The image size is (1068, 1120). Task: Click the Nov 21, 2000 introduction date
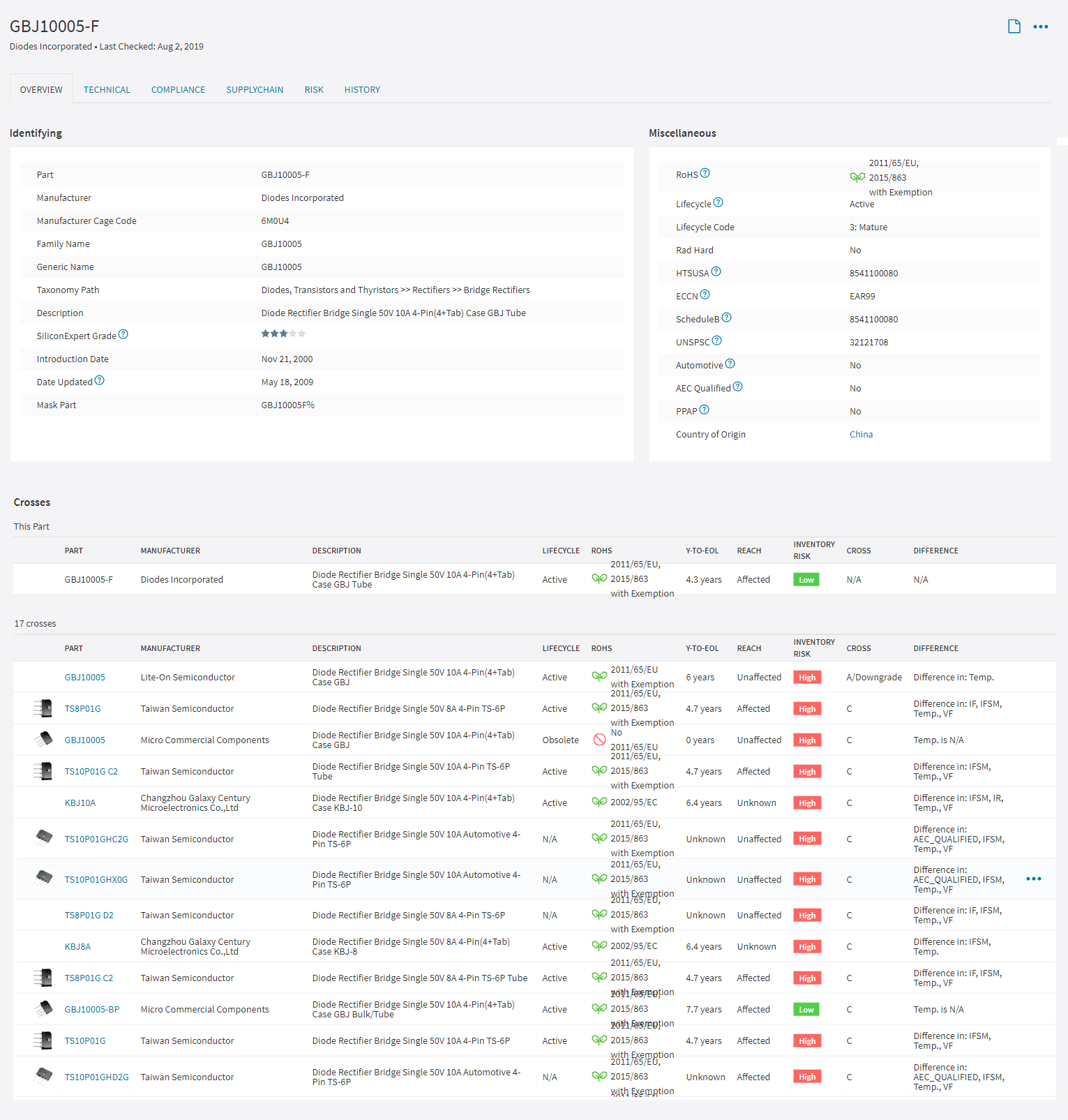point(287,359)
